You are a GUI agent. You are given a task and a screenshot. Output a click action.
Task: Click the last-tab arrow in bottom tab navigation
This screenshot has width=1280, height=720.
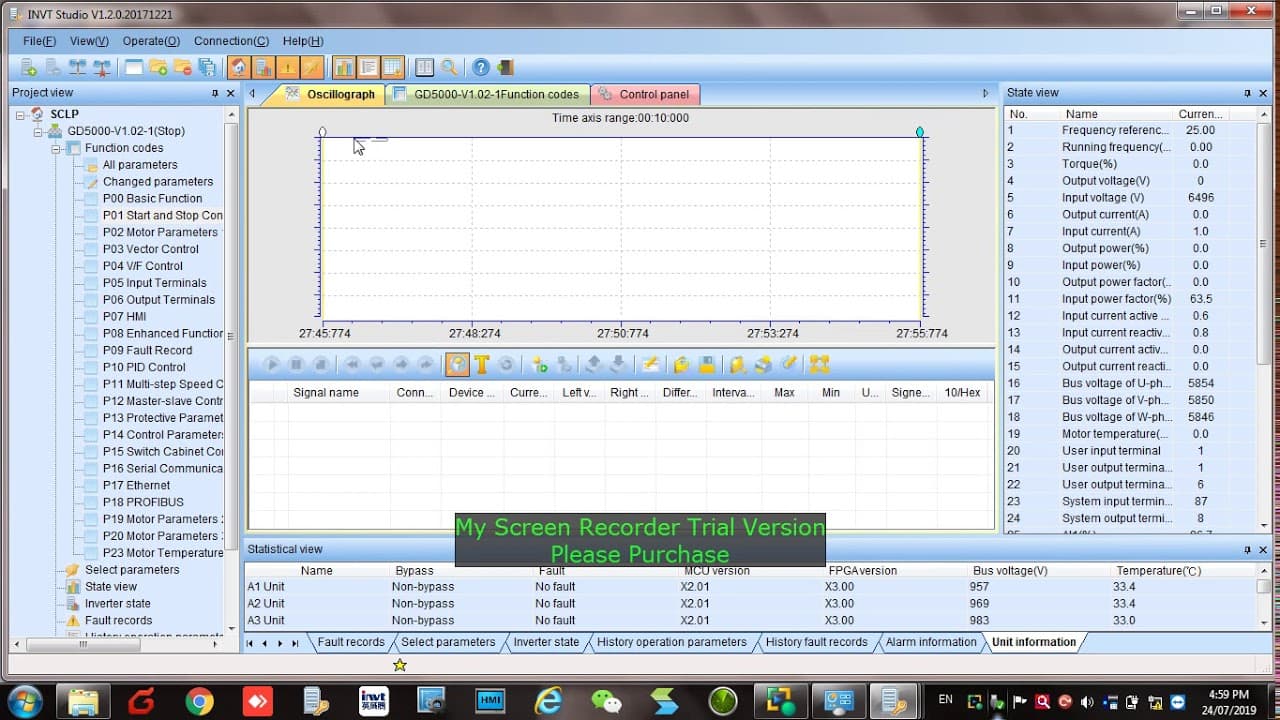coord(295,643)
